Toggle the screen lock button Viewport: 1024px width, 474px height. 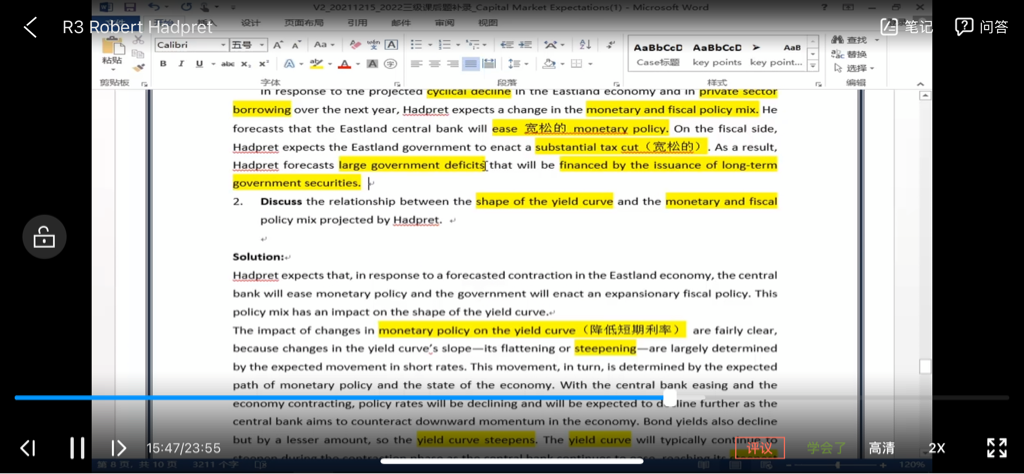point(45,237)
